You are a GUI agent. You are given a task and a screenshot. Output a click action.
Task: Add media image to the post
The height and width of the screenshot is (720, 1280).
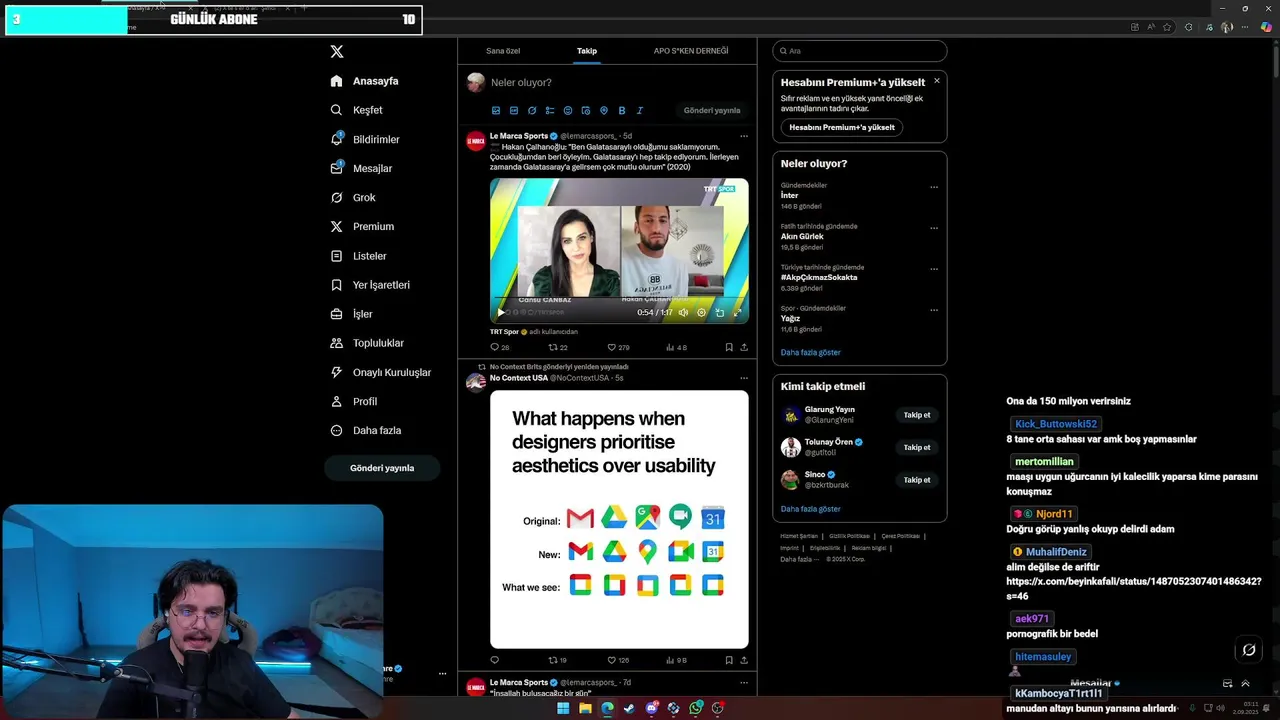point(496,110)
